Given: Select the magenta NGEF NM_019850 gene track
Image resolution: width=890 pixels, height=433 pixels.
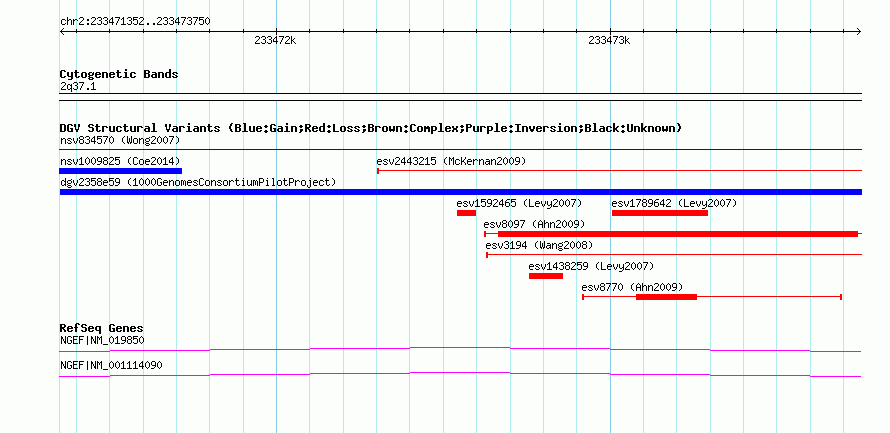Looking at the screenshot, I should pos(460,350).
